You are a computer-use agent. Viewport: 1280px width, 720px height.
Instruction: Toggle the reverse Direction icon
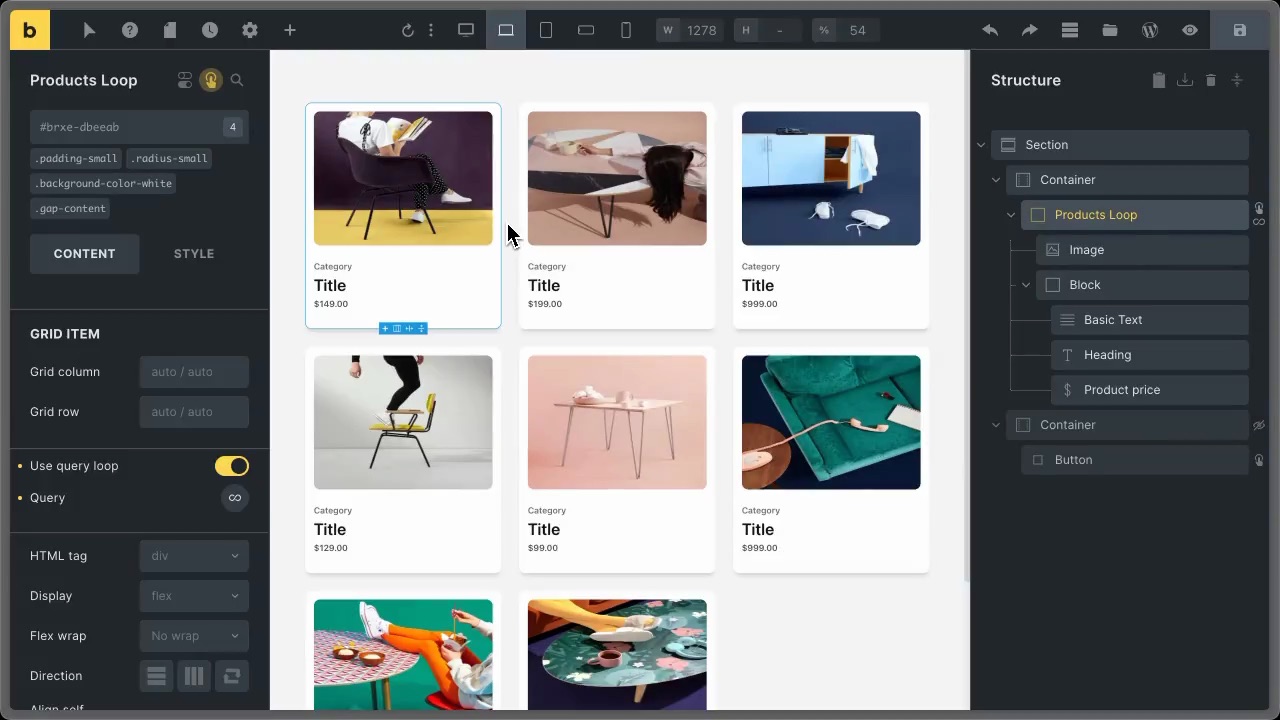(x=232, y=676)
